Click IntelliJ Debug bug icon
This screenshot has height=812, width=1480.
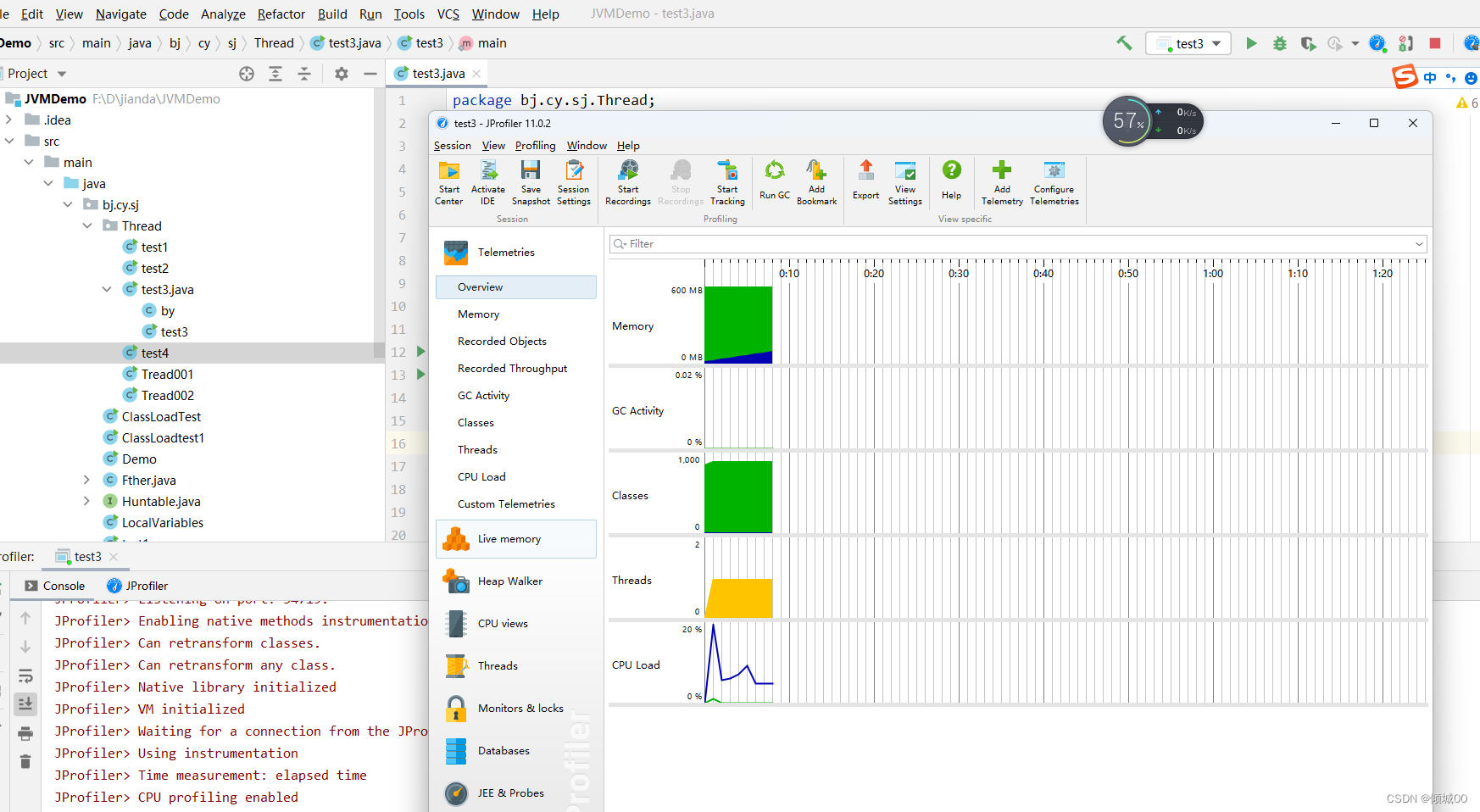coord(1280,43)
